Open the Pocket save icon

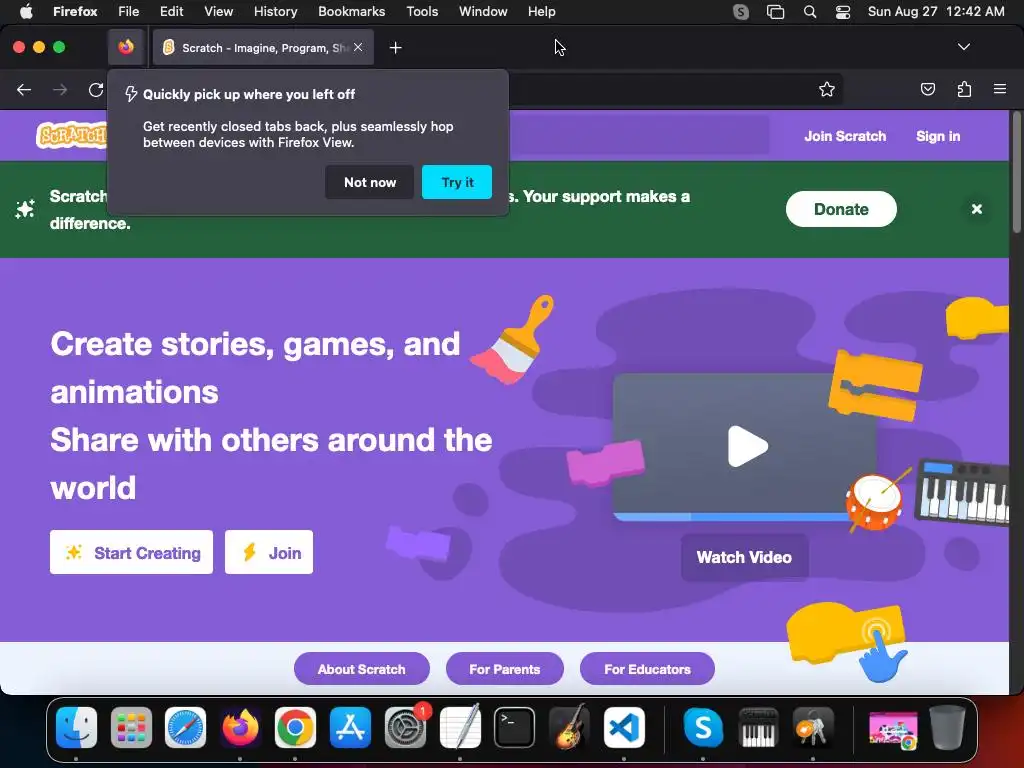927,89
